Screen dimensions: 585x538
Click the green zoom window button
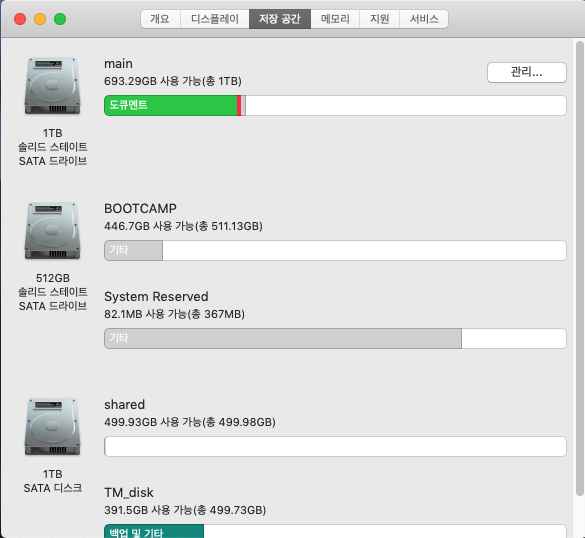click(60, 19)
